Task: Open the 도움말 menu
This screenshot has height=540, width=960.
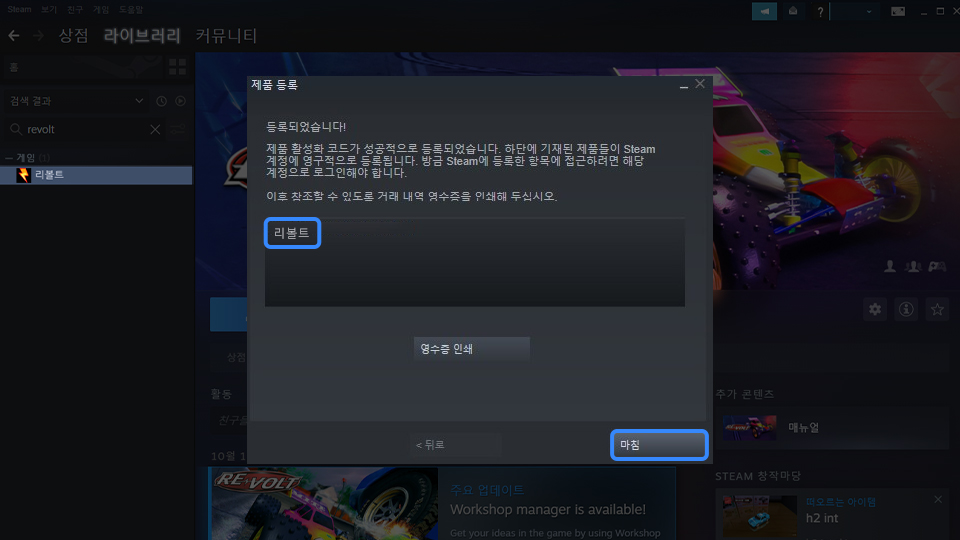Action: [x=130, y=9]
